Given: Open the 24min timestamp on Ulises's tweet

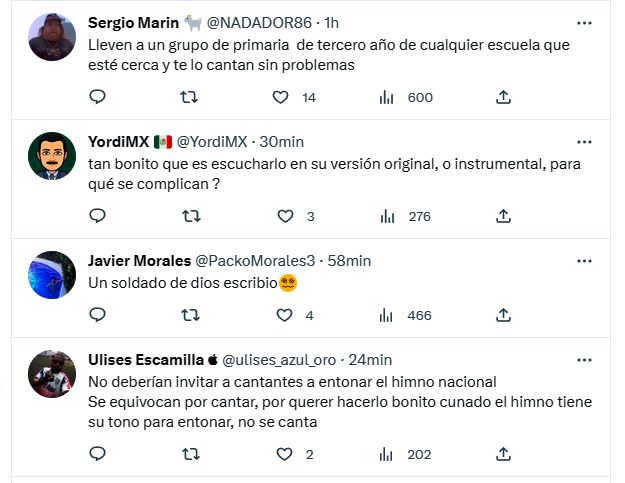Looking at the screenshot, I should point(370,360).
